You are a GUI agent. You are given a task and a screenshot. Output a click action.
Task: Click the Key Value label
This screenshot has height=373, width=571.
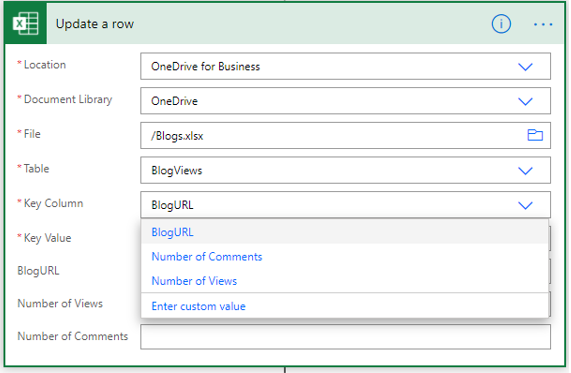point(47,238)
